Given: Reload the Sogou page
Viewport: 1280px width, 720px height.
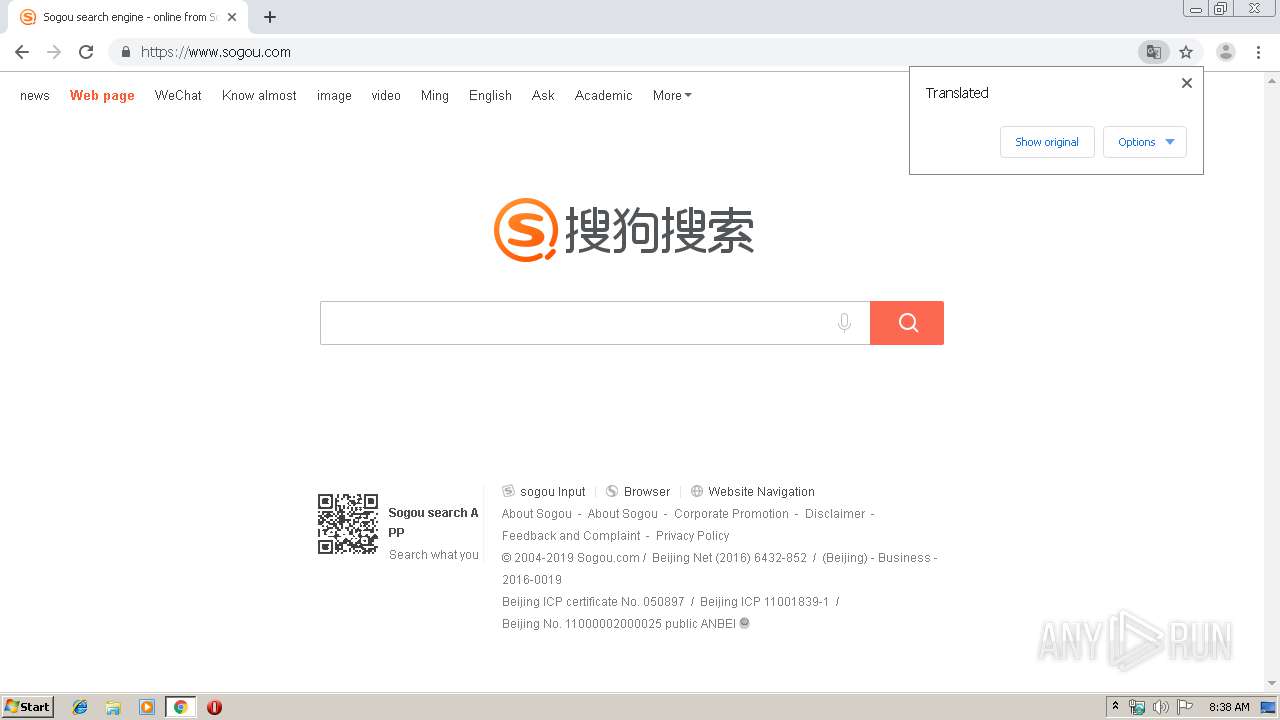Looking at the screenshot, I should pos(86,52).
